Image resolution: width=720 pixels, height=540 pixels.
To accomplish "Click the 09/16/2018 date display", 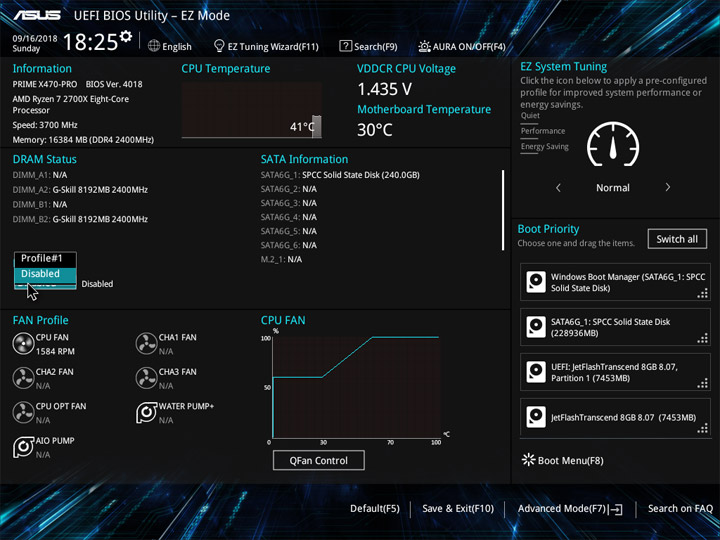I will tap(35, 39).
